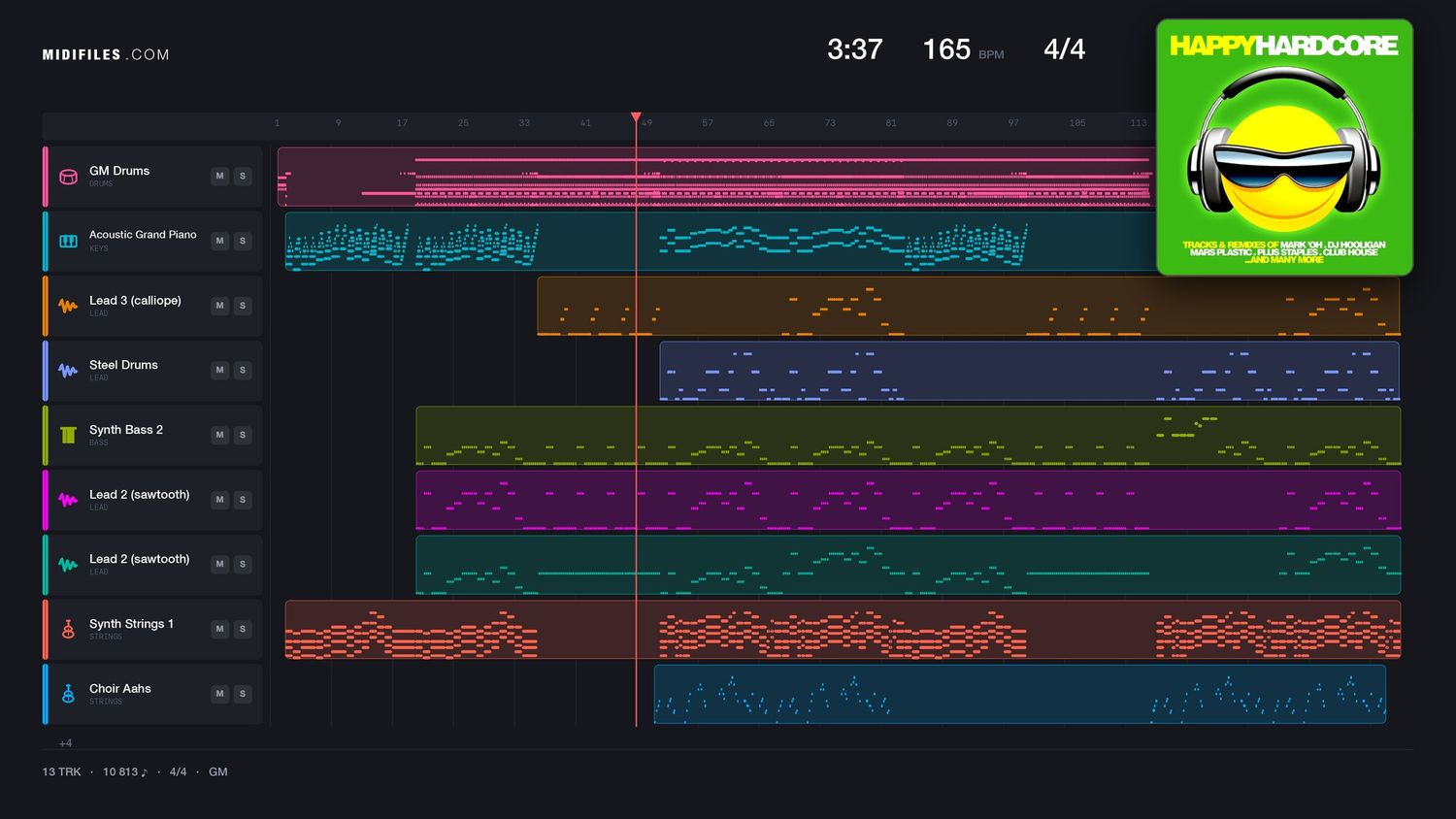Image resolution: width=1456 pixels, height=819 pixels.
Task: Click the 13 TRK track count
Action: (x=62, y=772)
